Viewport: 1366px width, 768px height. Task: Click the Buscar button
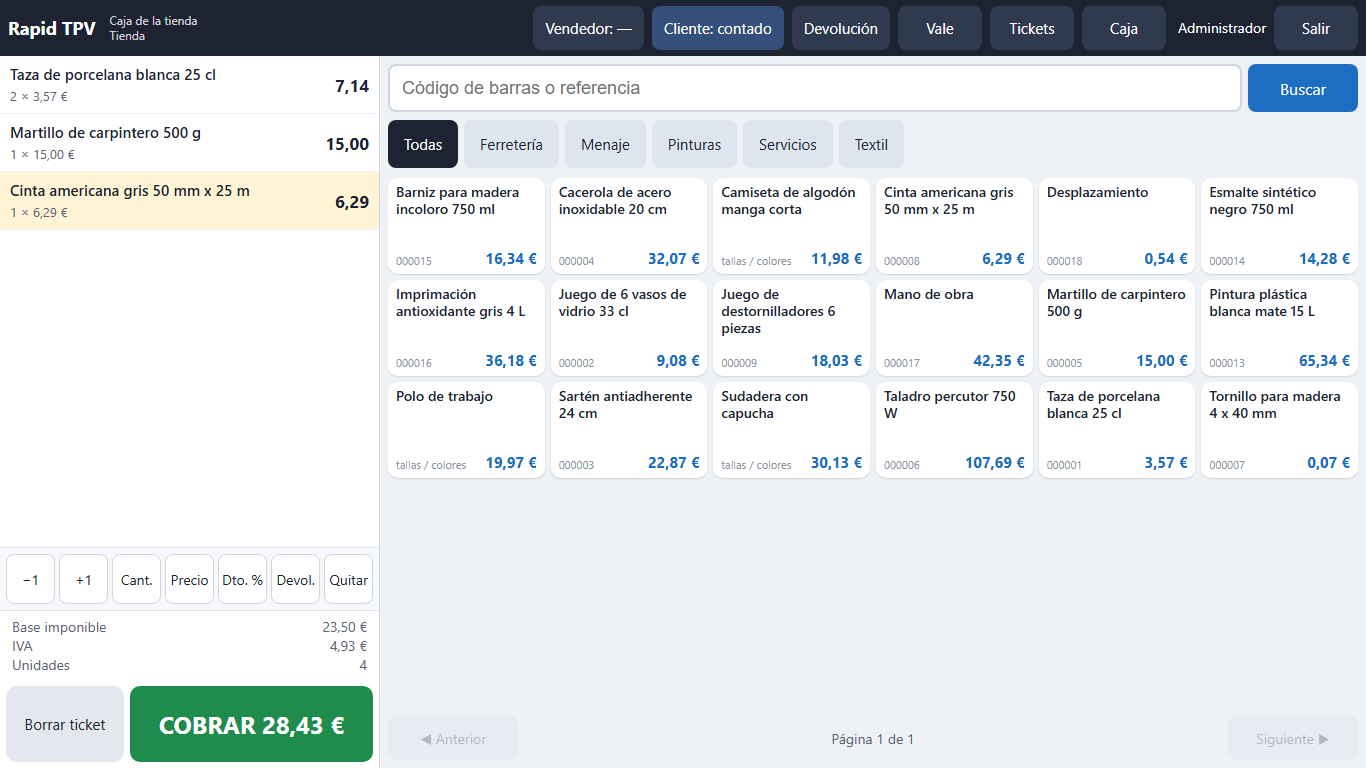[x=1303, y=88]
